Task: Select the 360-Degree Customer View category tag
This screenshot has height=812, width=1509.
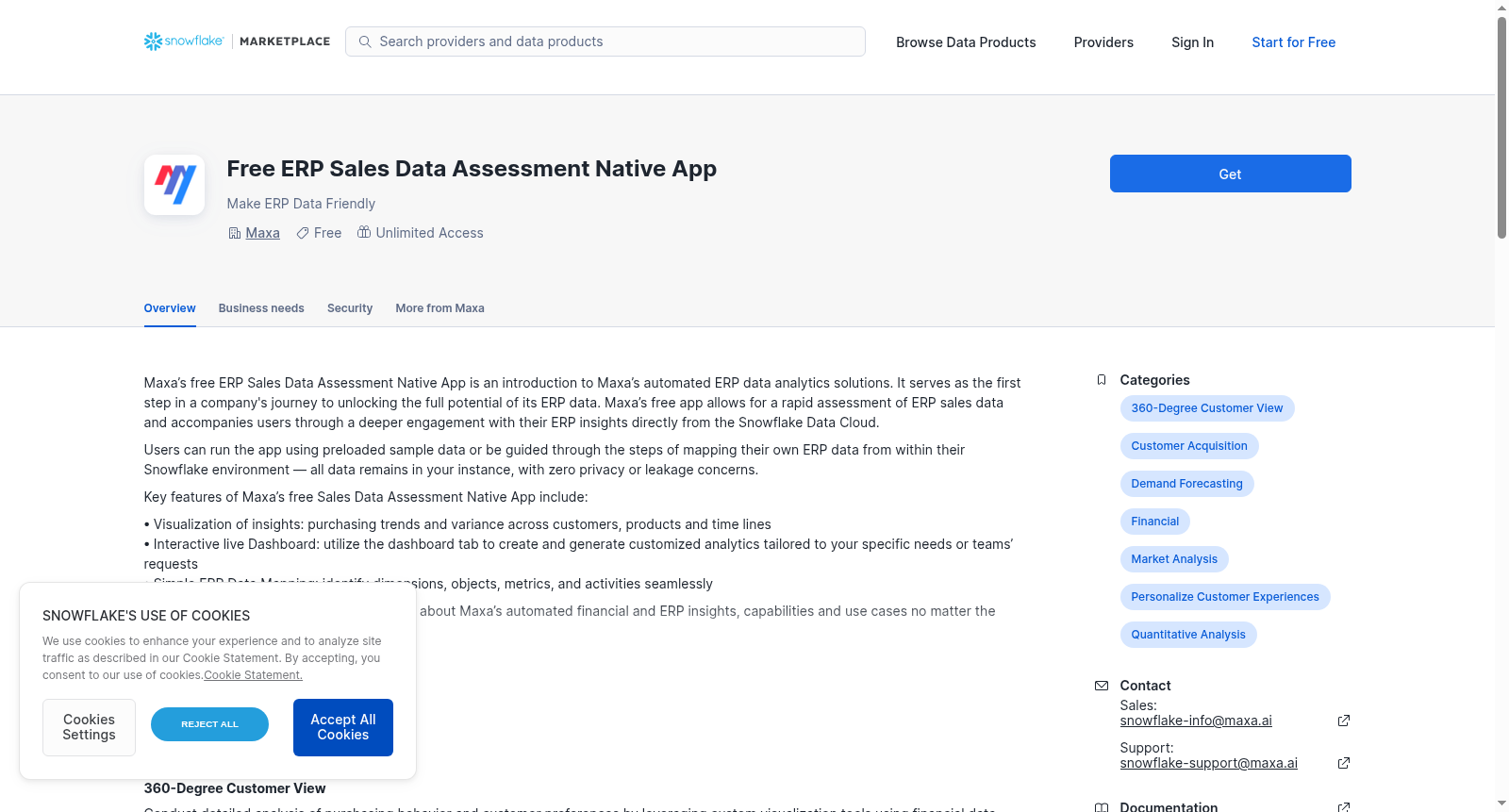Action: [x=1207, y=408]
